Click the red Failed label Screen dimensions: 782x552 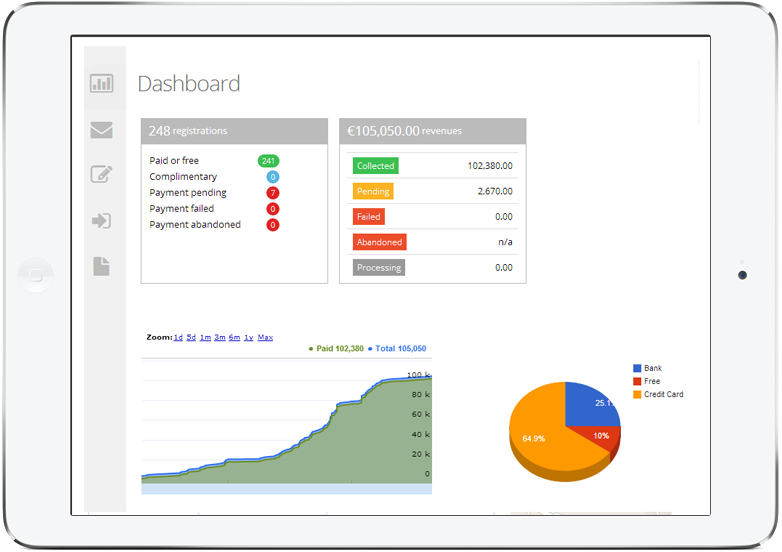(369, 216)
